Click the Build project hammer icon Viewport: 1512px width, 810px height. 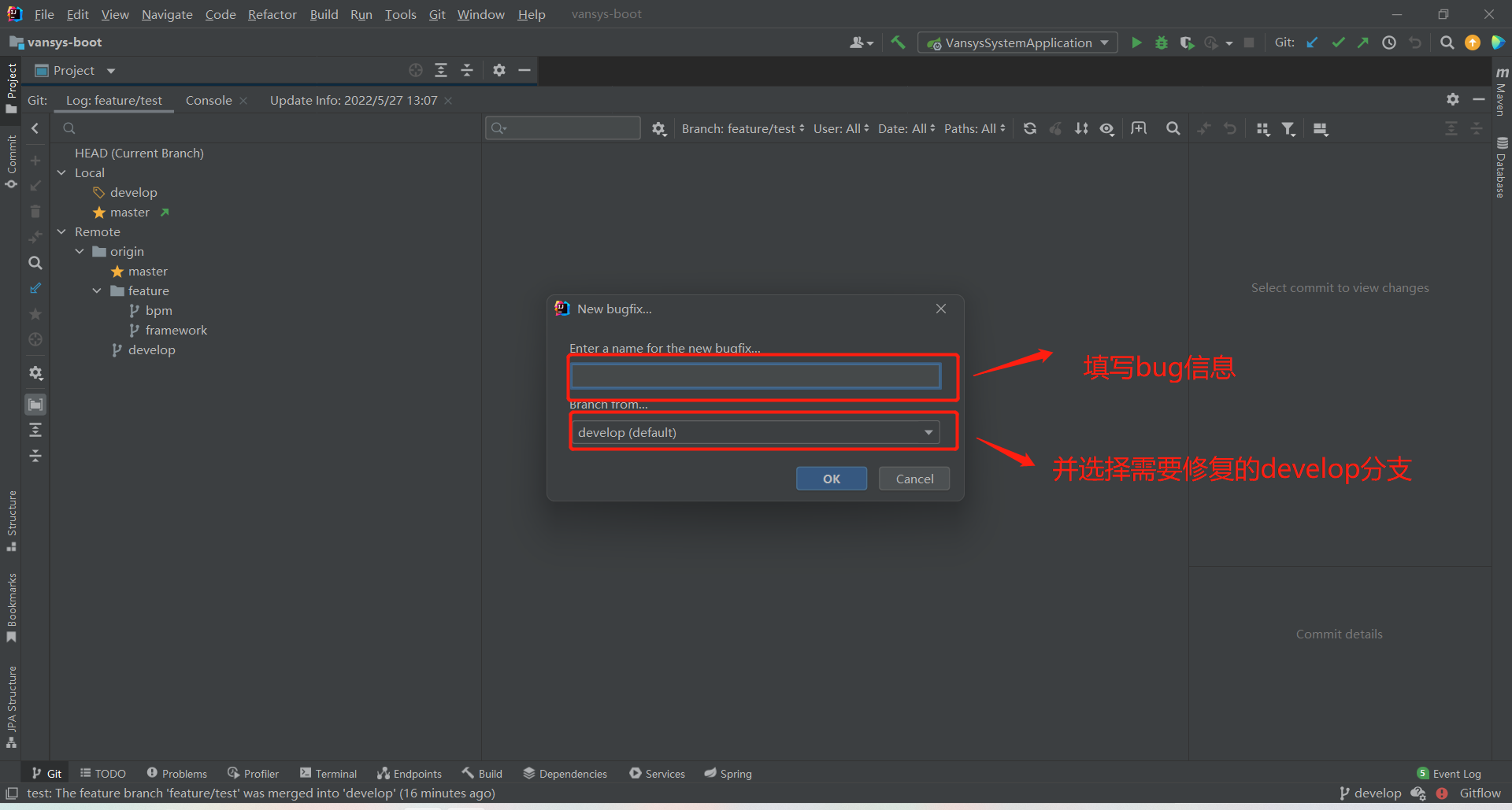898,43
